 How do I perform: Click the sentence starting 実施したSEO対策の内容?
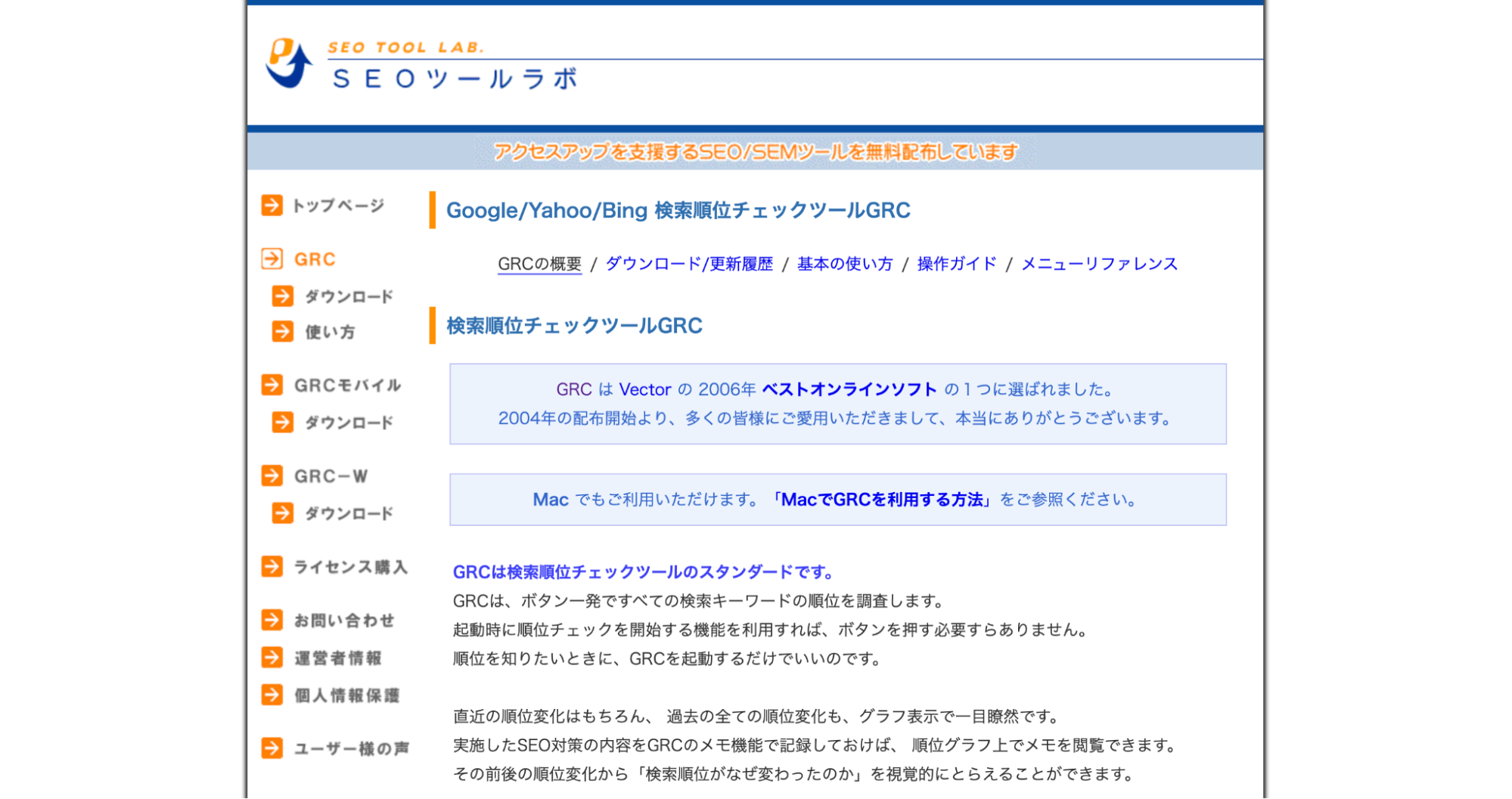click(816, 745)
